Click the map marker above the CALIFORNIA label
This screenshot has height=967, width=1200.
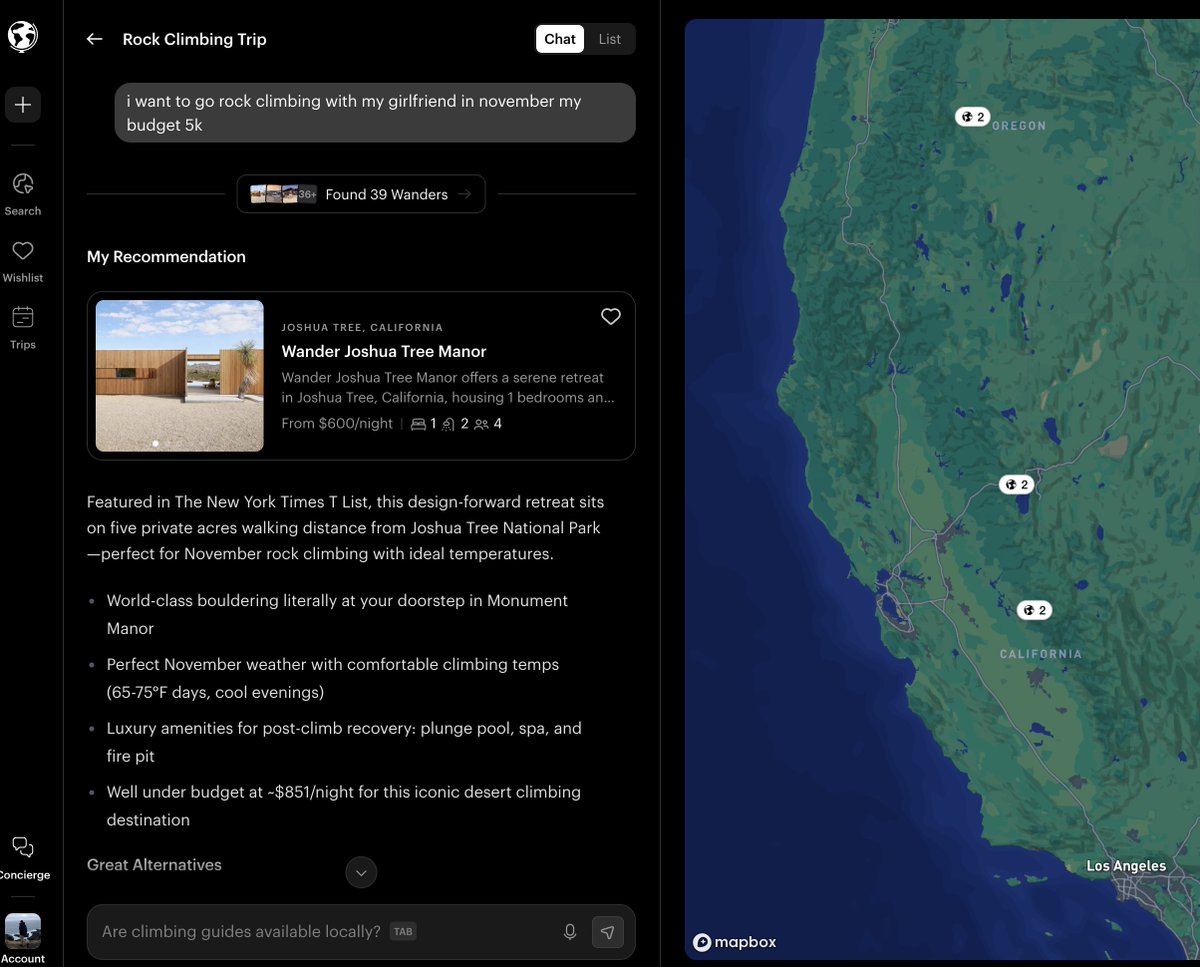[x=1034, y=610]
